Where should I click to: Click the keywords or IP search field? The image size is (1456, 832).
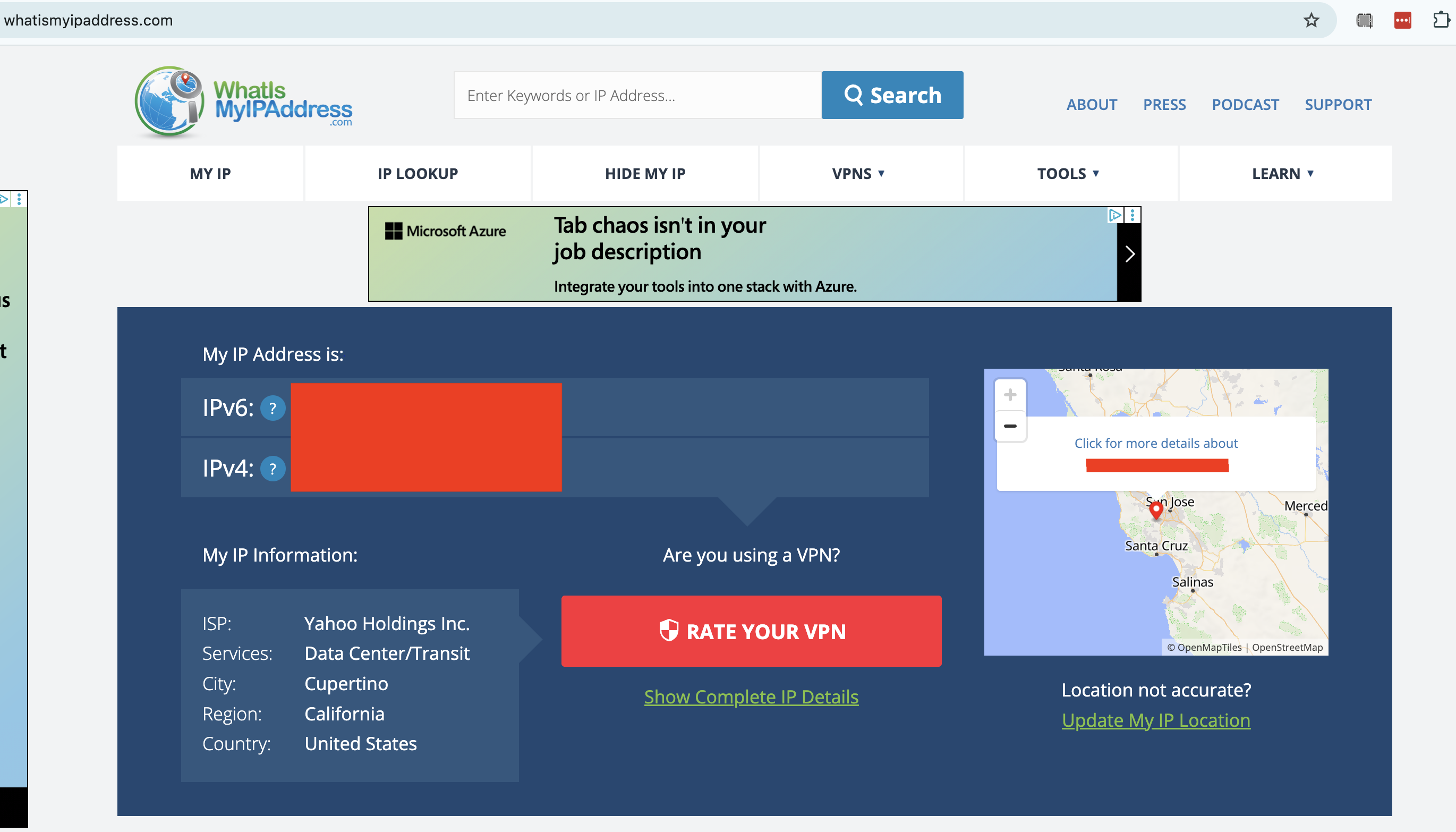pos(637,96)
